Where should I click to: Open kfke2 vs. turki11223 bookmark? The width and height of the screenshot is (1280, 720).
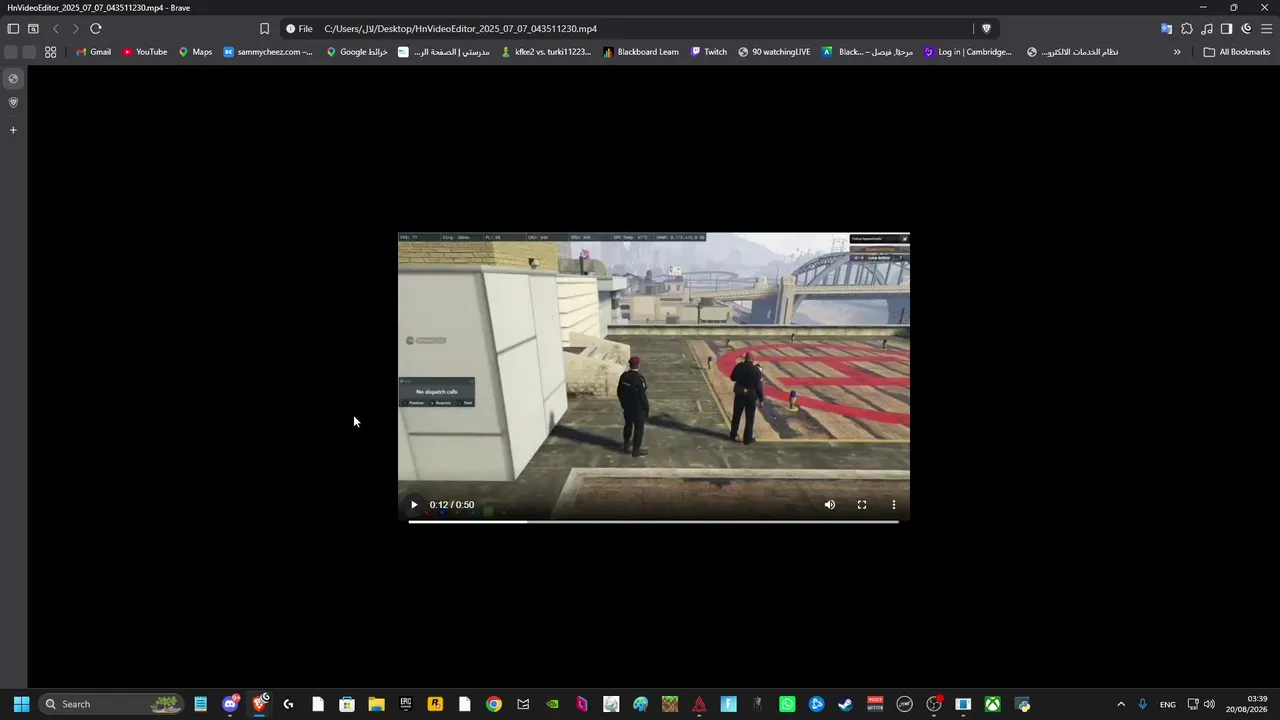click(x=546, y=52)
